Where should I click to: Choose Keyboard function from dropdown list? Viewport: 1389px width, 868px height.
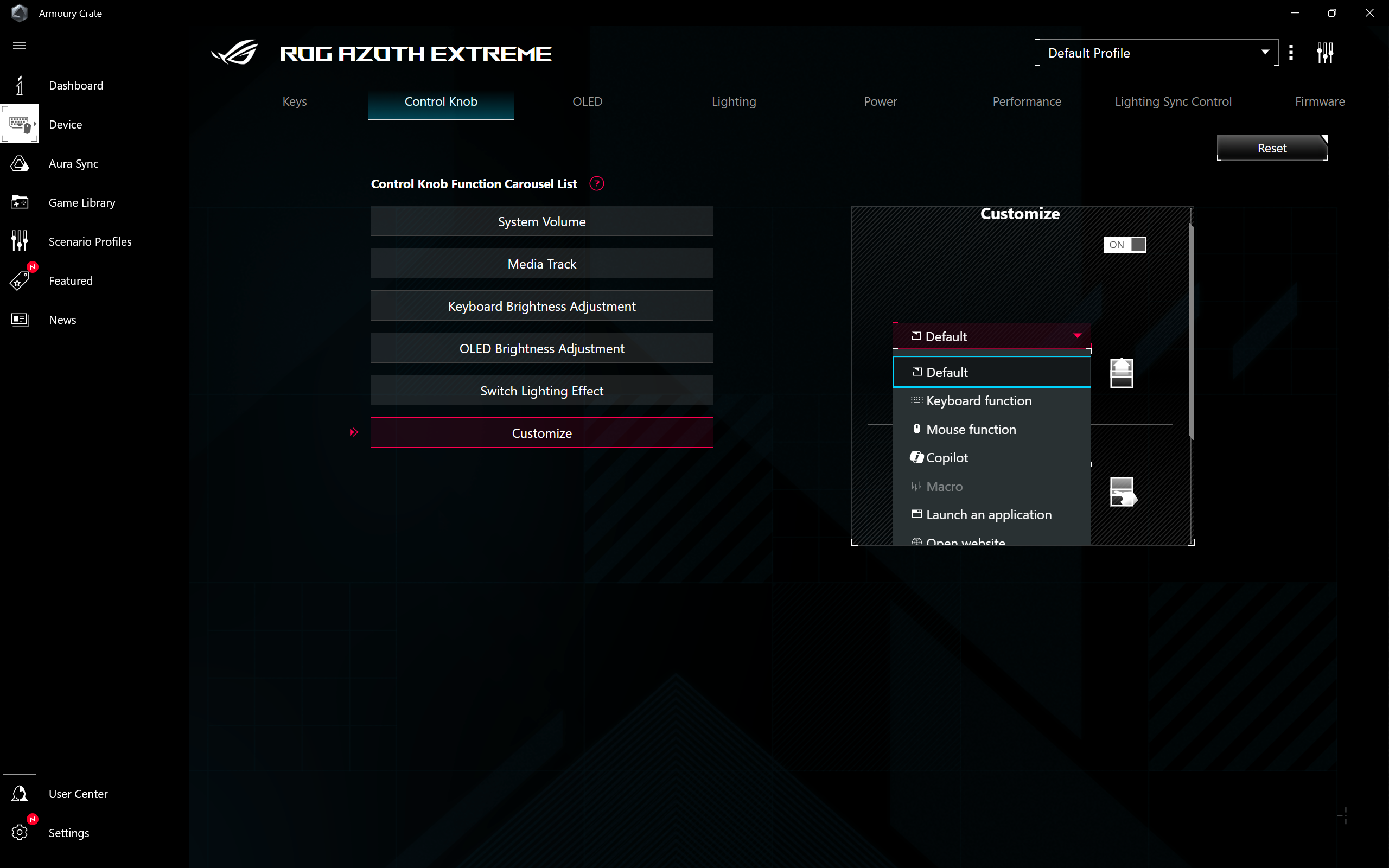[979, 401]
